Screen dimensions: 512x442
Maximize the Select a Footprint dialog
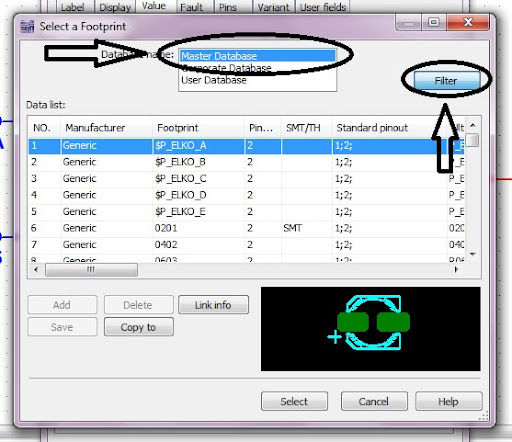[x=433, y=22]
